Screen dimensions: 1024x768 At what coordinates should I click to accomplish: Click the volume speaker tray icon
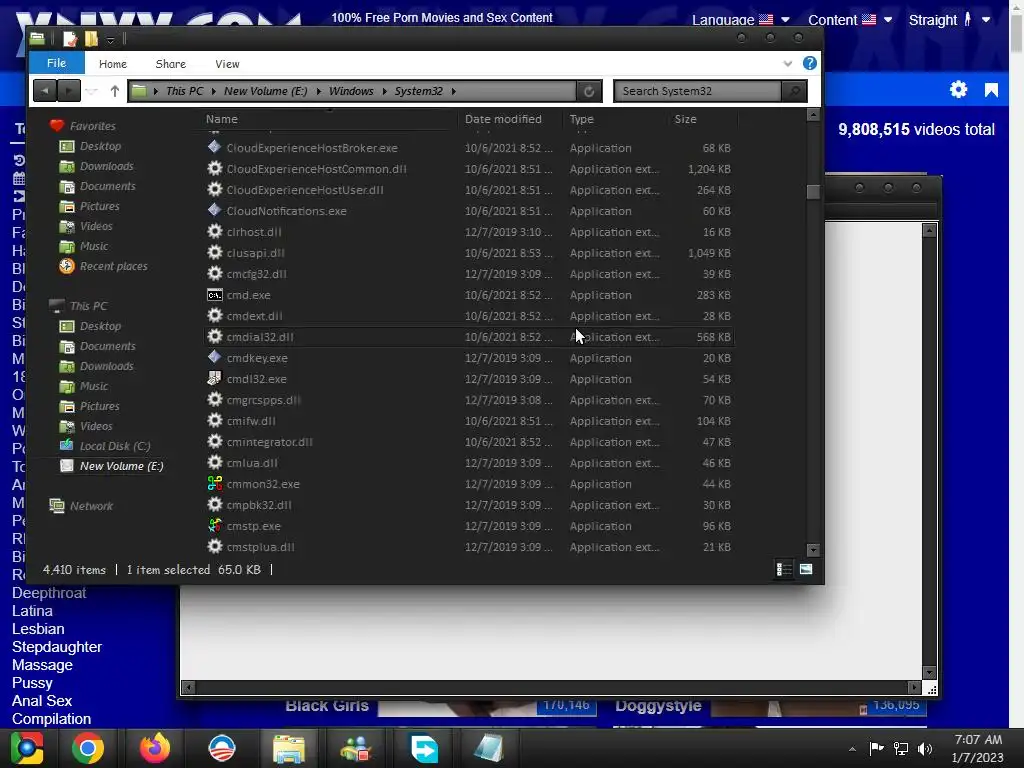pos(925,748)
